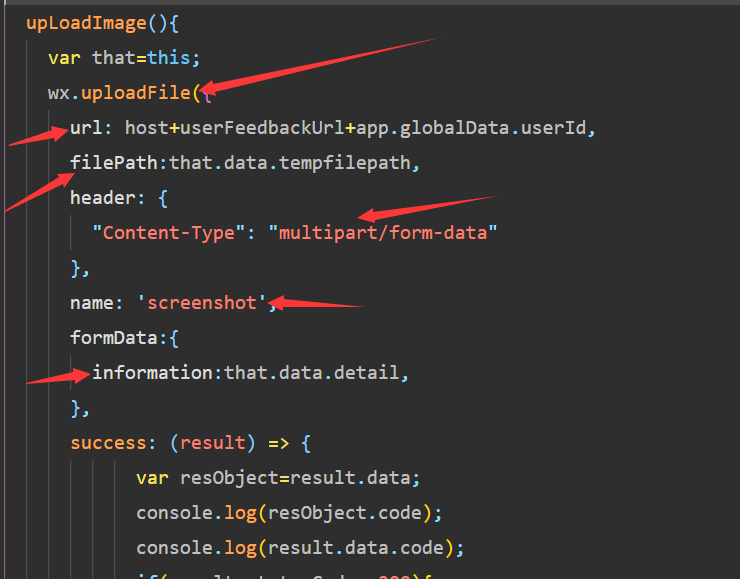Click 'console.log(result.data.code);' line
The height and width of the screenshot is (579, 740).
pos(300,548)
